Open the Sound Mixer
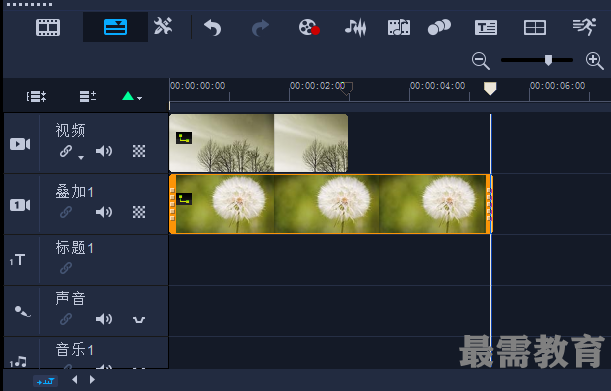This screenshot has height=391, width=611. (355, 27)
